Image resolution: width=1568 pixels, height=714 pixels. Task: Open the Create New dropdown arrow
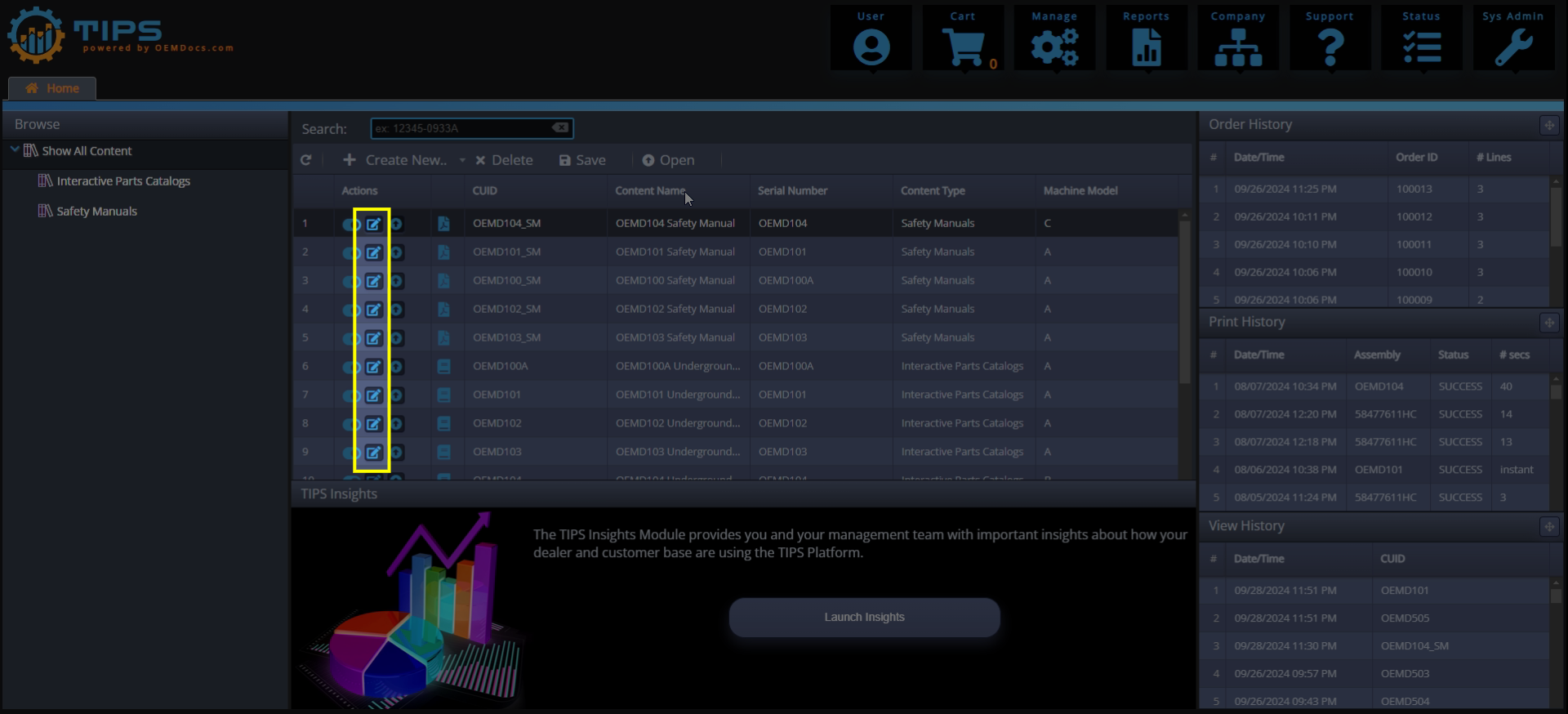pos(462,160)
